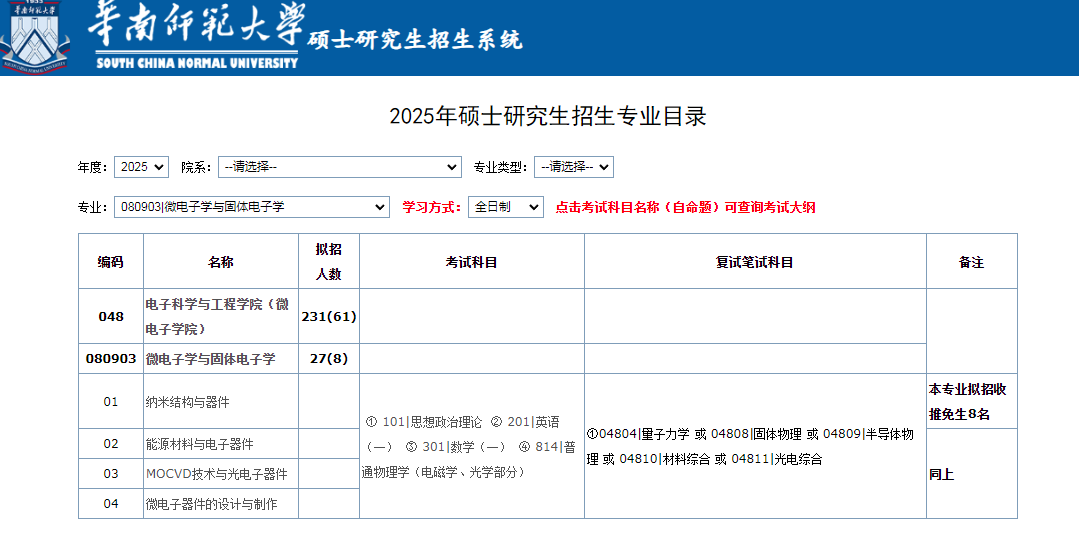The image size is (1079, 545).
Task: Click direction code 04
Action: pyautogui.click(x=111, y=503)
